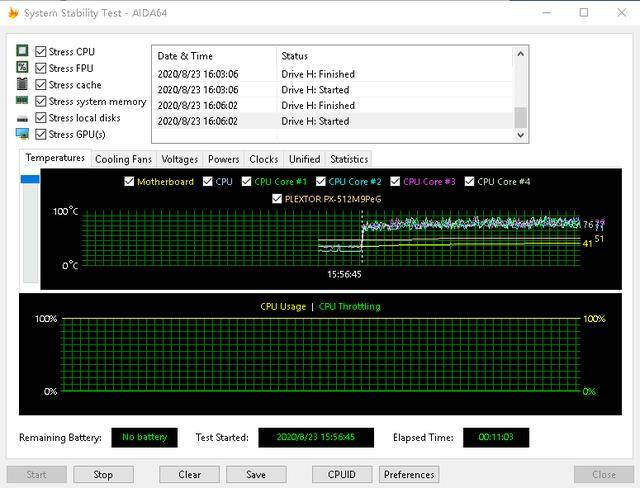Disable the Stress GPU(s) checkbox
Image resolution: width=640 pixels, height=488 pixels.
[41, 134]
